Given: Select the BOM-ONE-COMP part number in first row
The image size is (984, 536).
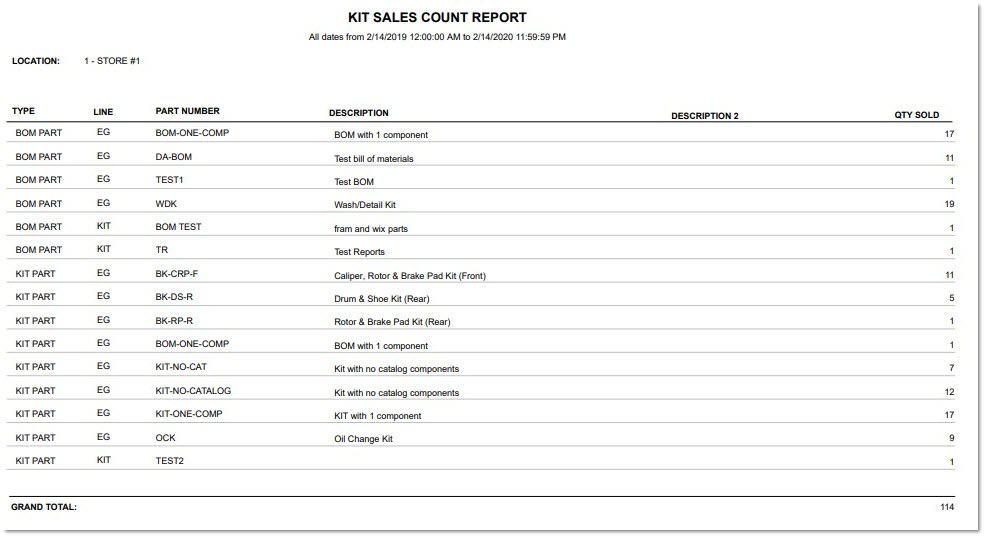Looking at the screenshot, I should point(193,133).
